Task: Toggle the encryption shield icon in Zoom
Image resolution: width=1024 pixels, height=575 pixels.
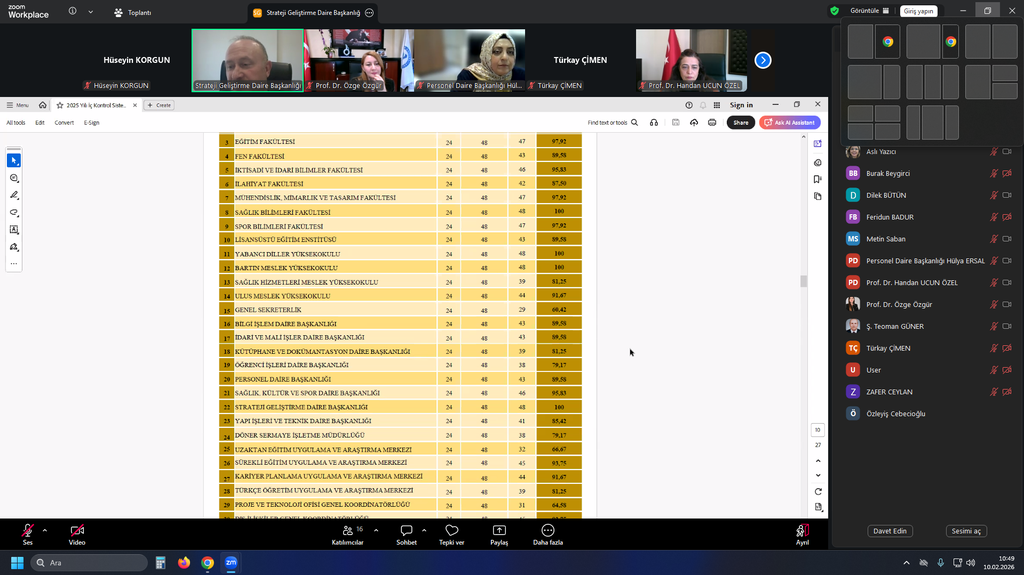Action: click(834, 11)
